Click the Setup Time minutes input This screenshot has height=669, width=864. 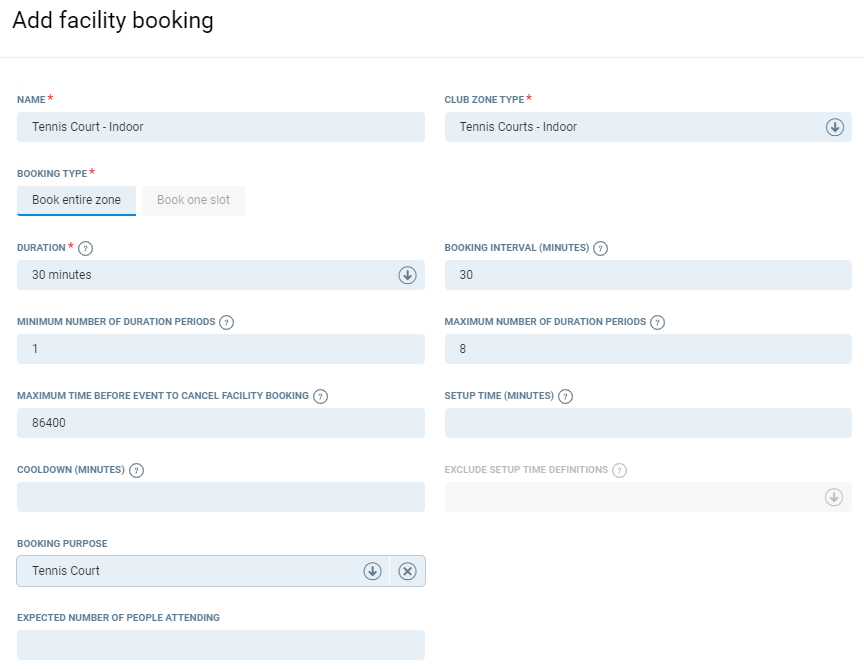[x=648, y=423]
